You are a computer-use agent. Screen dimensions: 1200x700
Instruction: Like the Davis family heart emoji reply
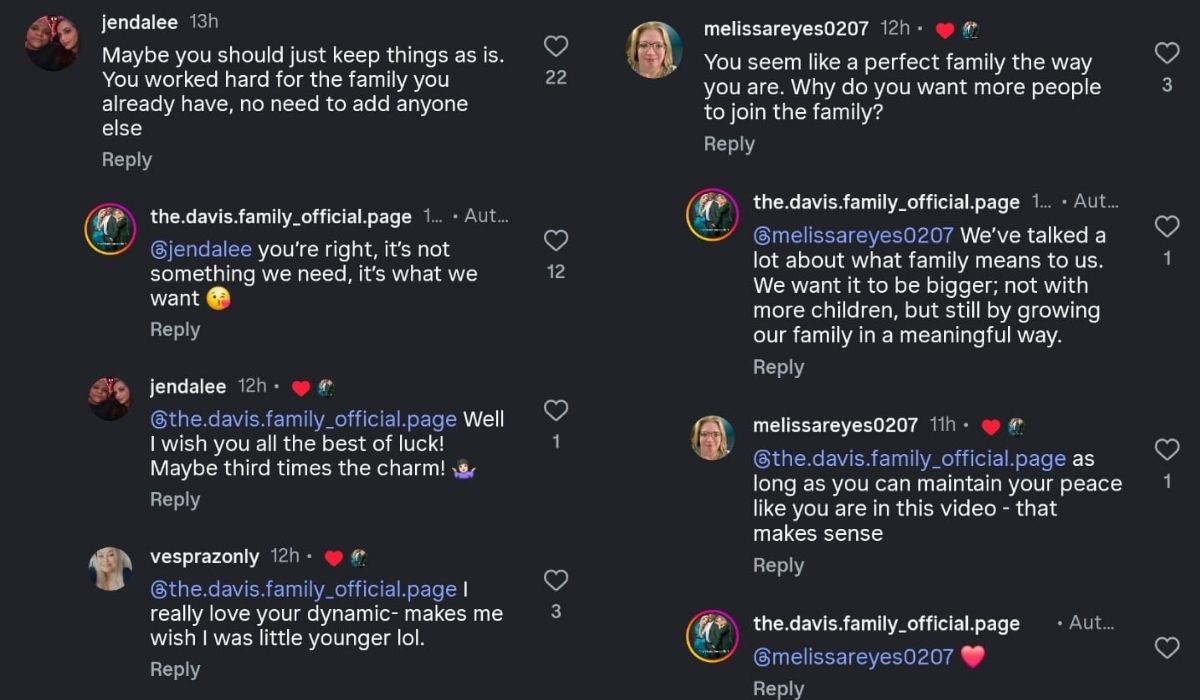tap(1166, 647)
